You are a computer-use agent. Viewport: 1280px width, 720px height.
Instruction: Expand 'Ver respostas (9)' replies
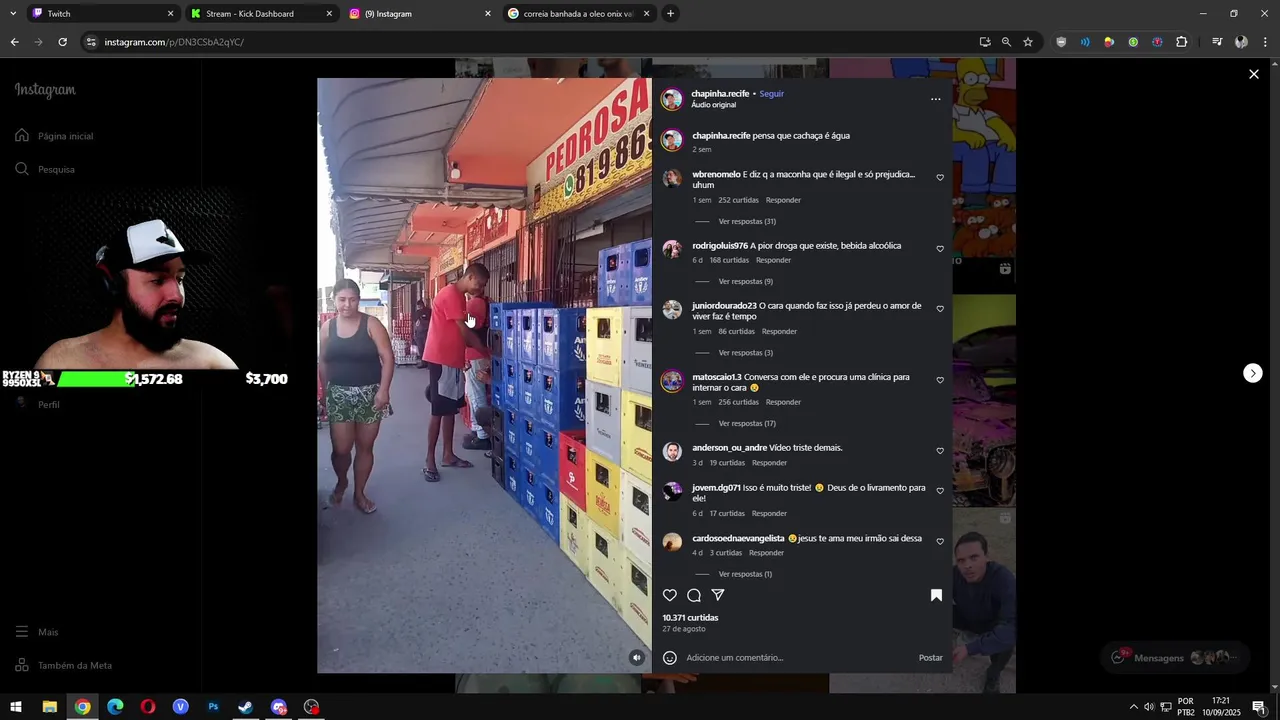pyautogui.click(x=745, y=282)
